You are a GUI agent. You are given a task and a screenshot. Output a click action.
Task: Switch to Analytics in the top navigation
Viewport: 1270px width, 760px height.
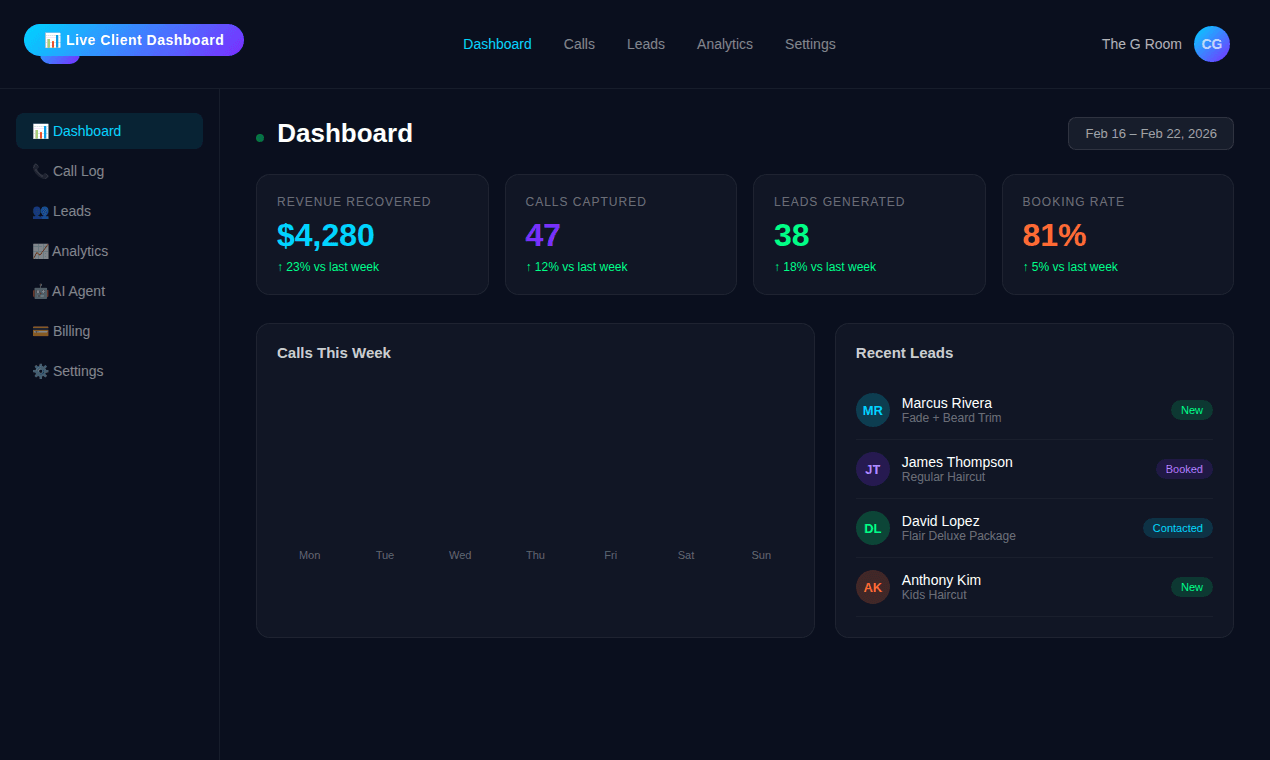(x=724, y=44)
